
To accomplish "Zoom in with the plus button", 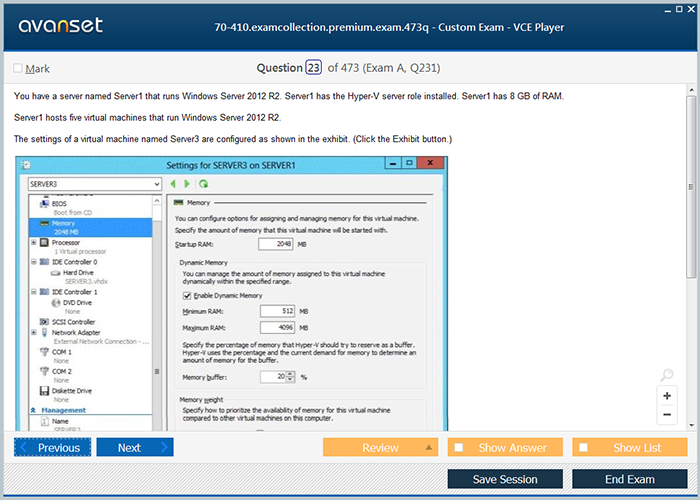I will coord(667,396).
